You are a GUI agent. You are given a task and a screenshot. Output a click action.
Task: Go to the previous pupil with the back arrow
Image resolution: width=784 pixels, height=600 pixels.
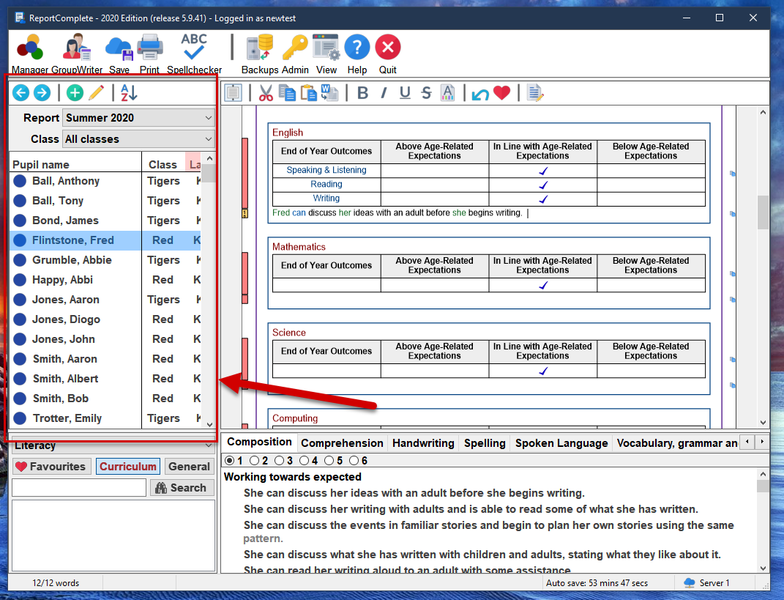[x=21, y=92]
